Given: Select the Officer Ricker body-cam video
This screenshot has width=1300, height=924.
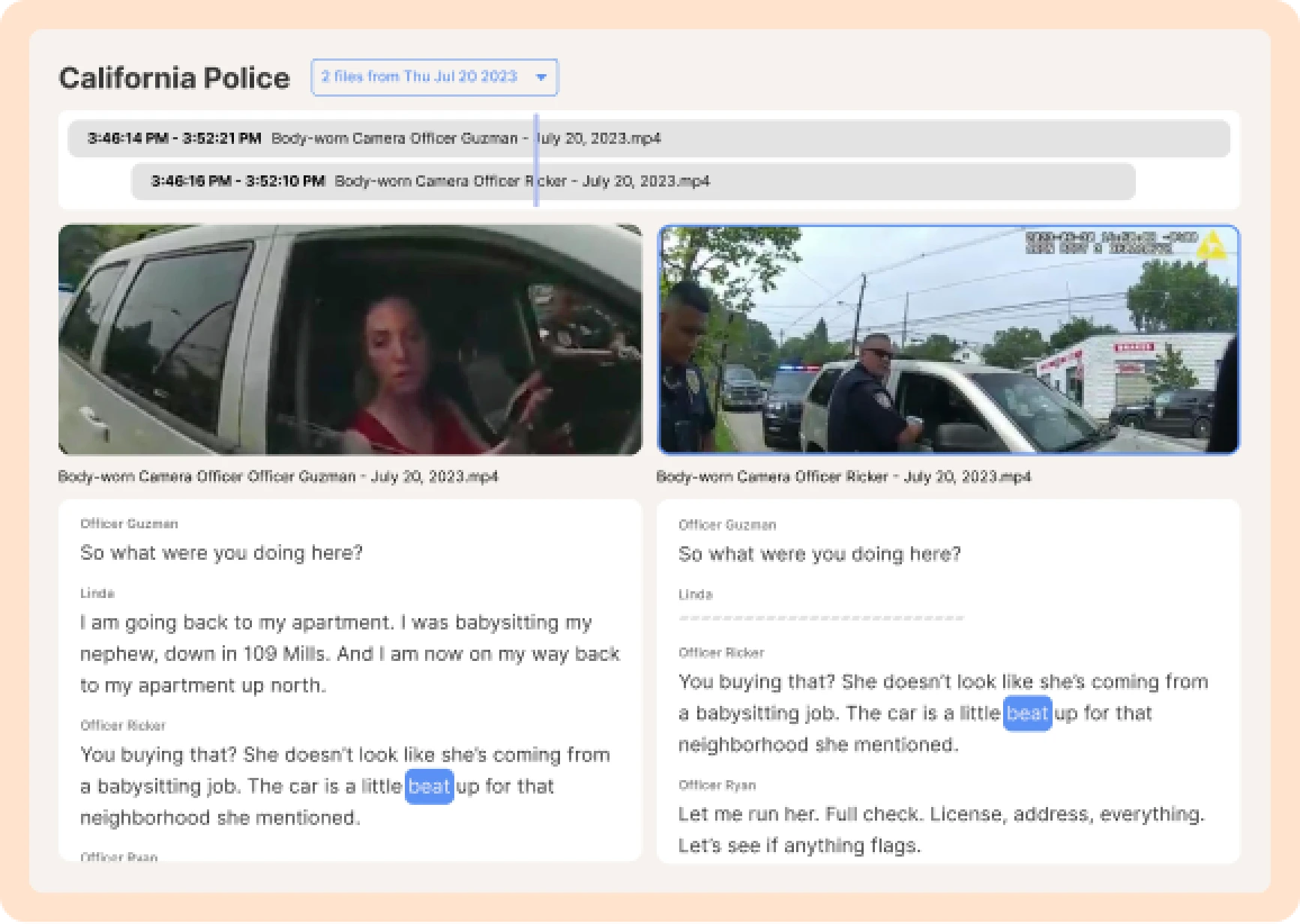Looking at the screenshot, I should point(948,339).
